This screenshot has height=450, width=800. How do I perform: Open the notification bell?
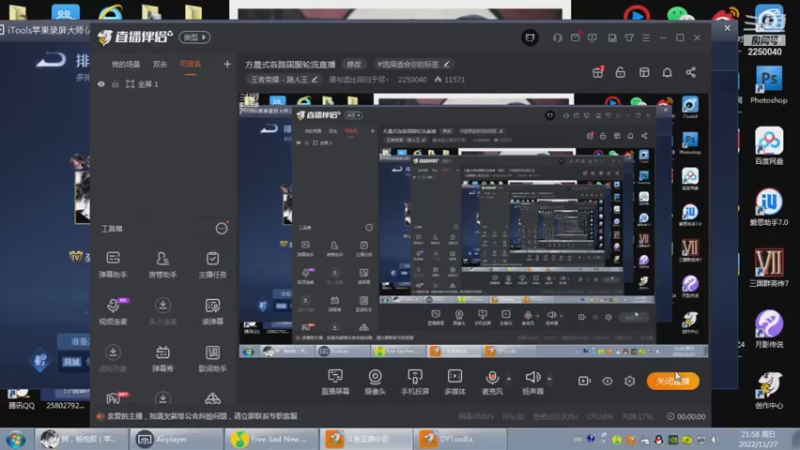(x=667, y=72)
